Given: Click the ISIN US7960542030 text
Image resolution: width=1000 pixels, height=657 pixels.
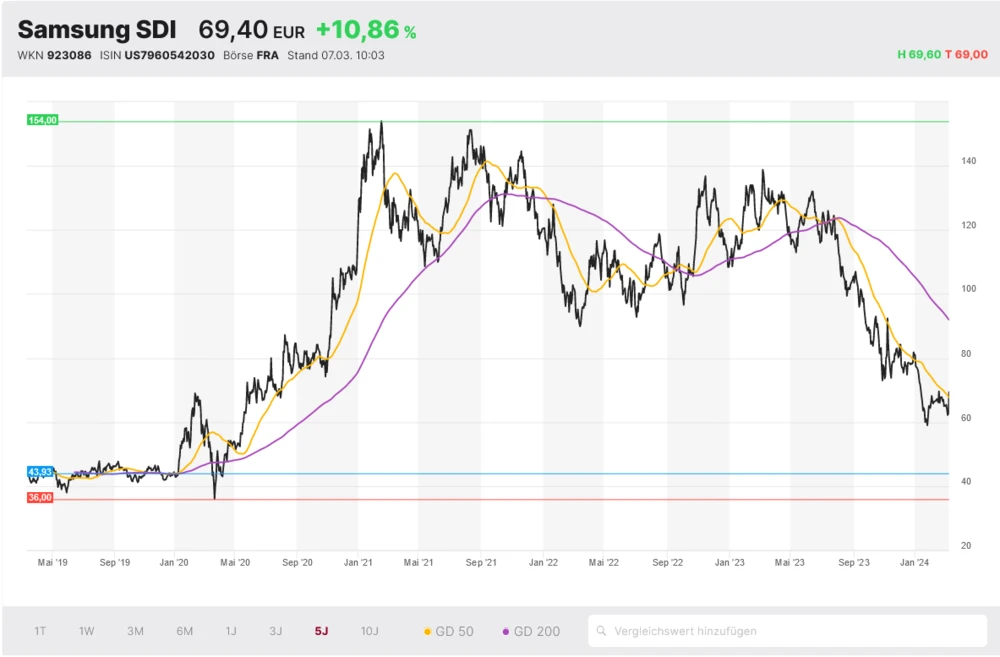Looking at the screenshot, I should (x=157, y=55).
